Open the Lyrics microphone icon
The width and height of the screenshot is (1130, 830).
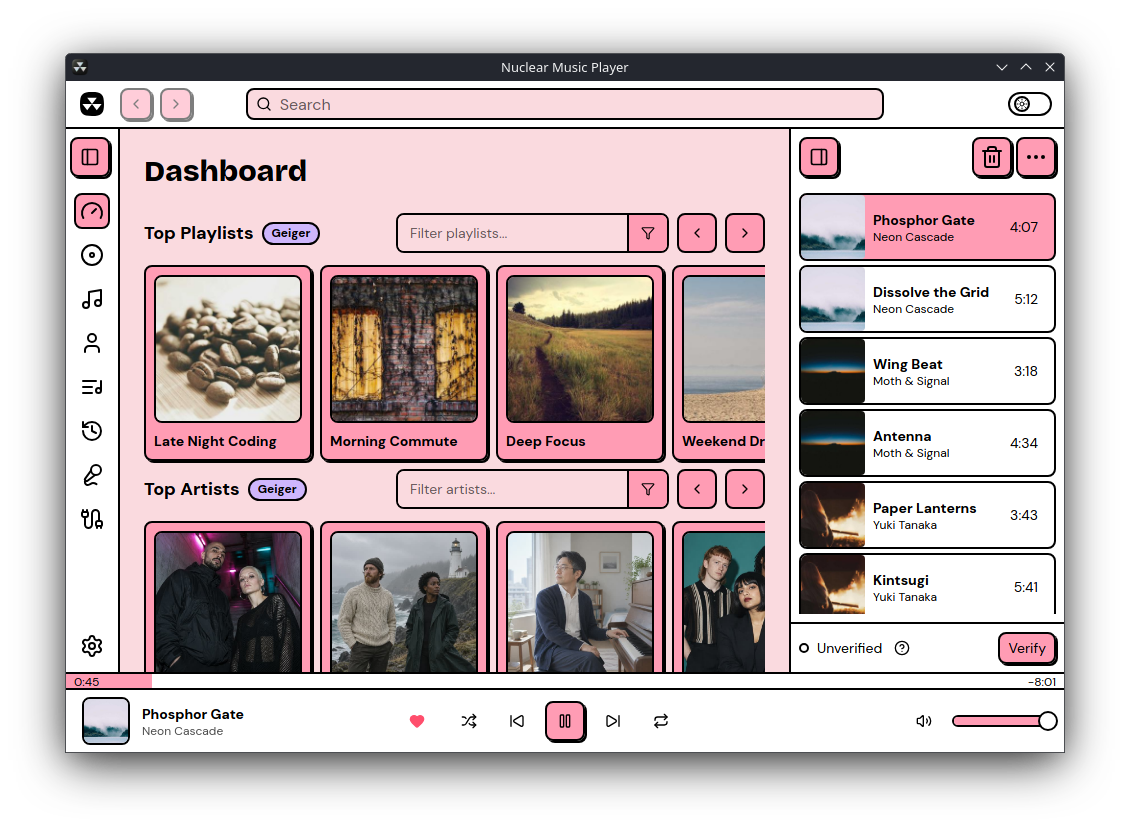coord(92,475)
